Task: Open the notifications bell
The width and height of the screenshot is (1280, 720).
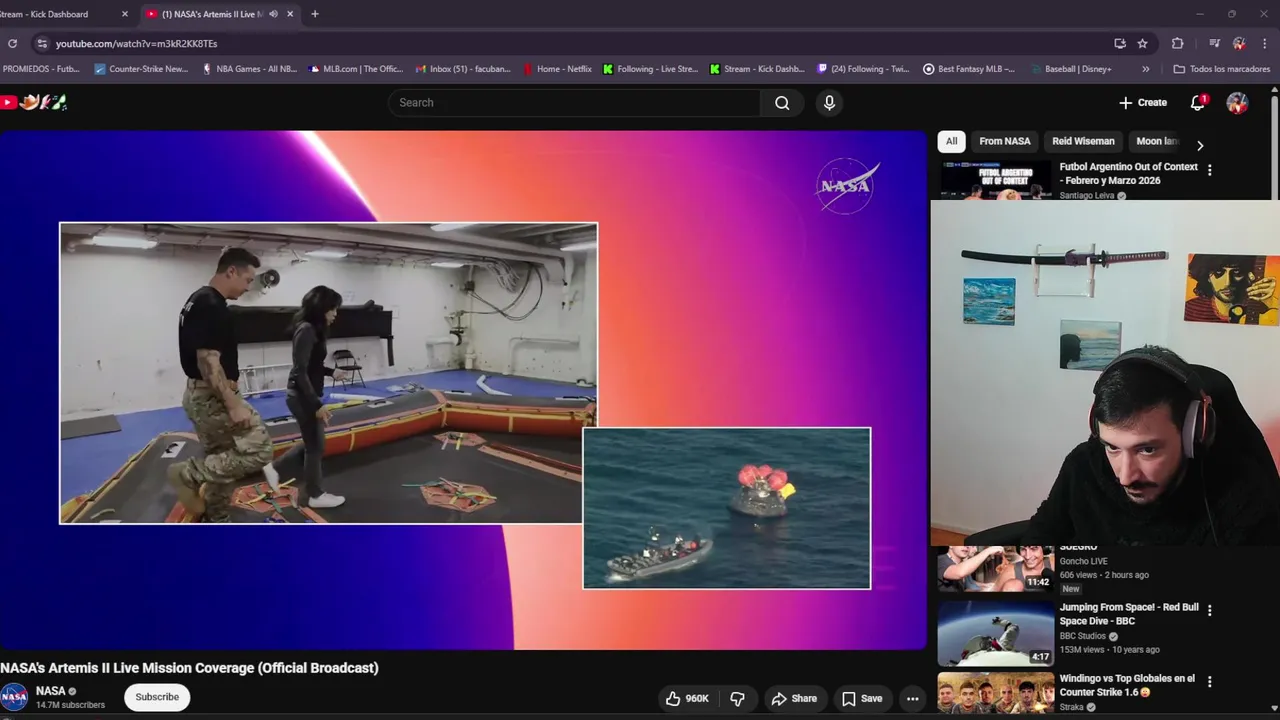Action: coord(1197,103)
